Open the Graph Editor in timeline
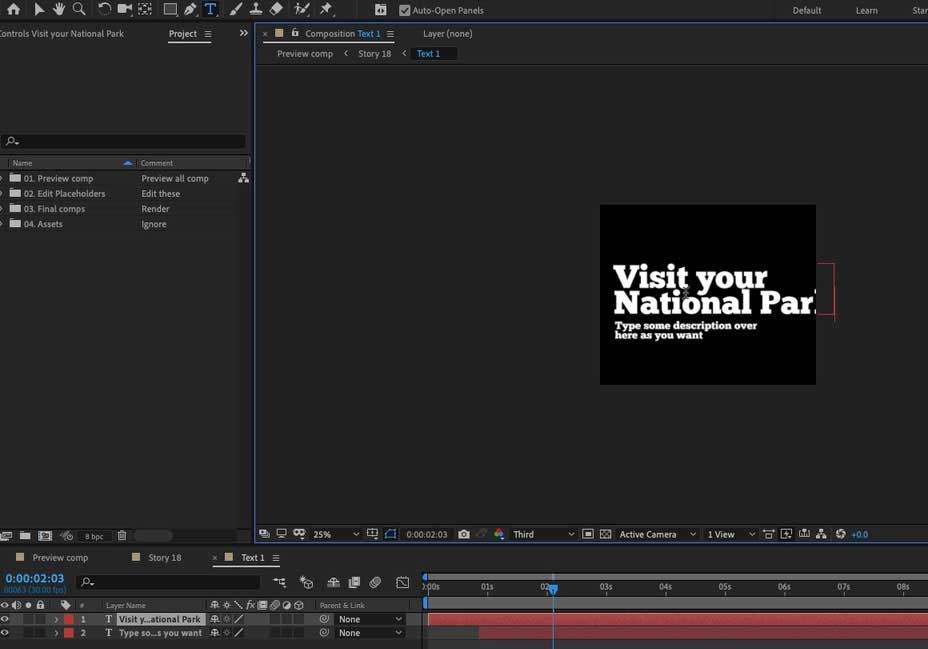928x649 pixels. coord(402,582)
